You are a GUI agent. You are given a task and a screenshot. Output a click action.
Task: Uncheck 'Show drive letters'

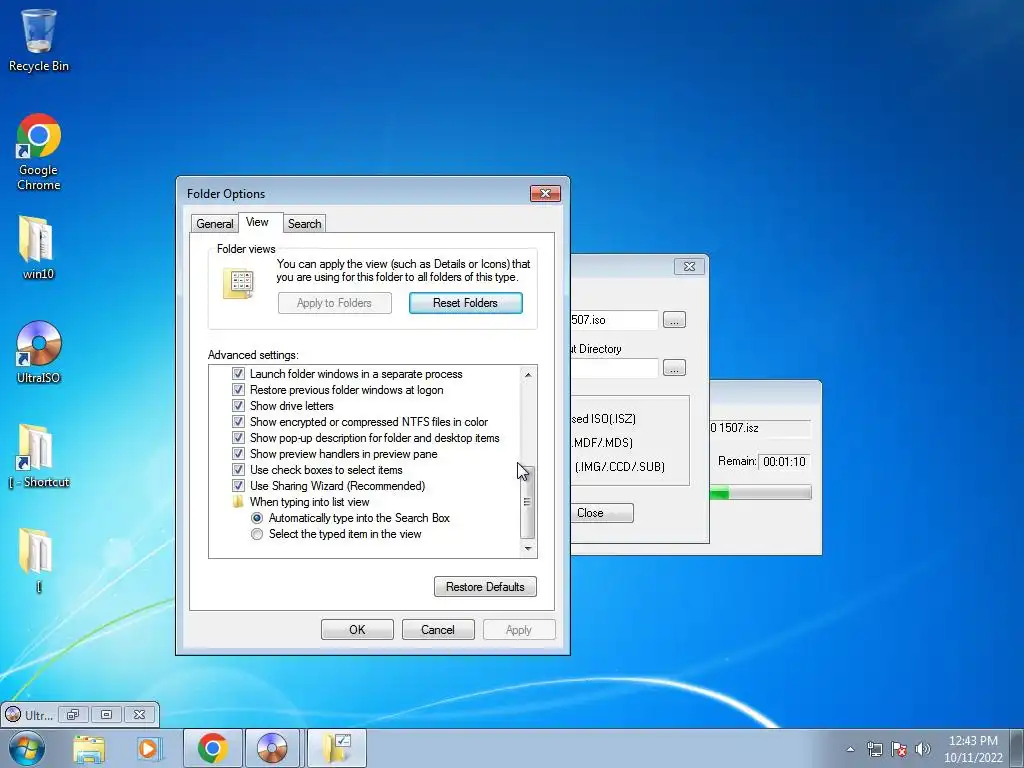(238, 406)
